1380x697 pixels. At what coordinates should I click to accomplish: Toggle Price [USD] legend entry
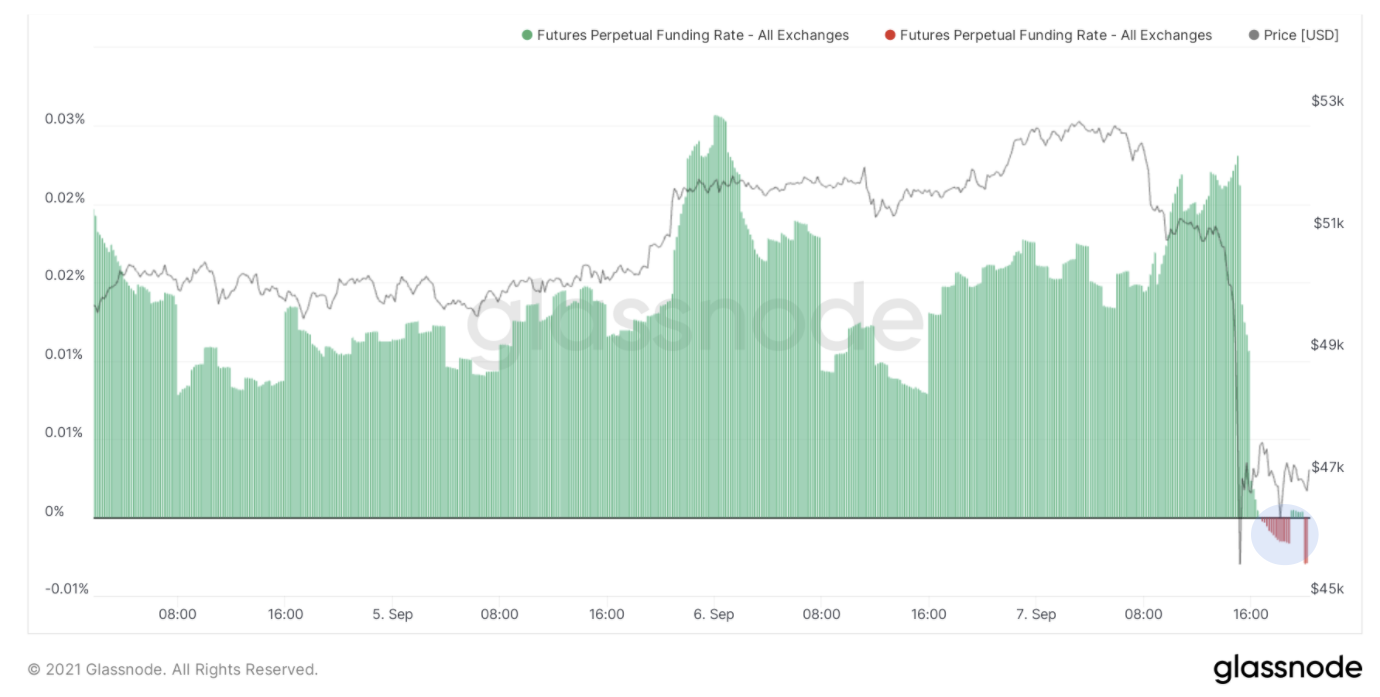pyautogui.click(x=1294, y=35)
